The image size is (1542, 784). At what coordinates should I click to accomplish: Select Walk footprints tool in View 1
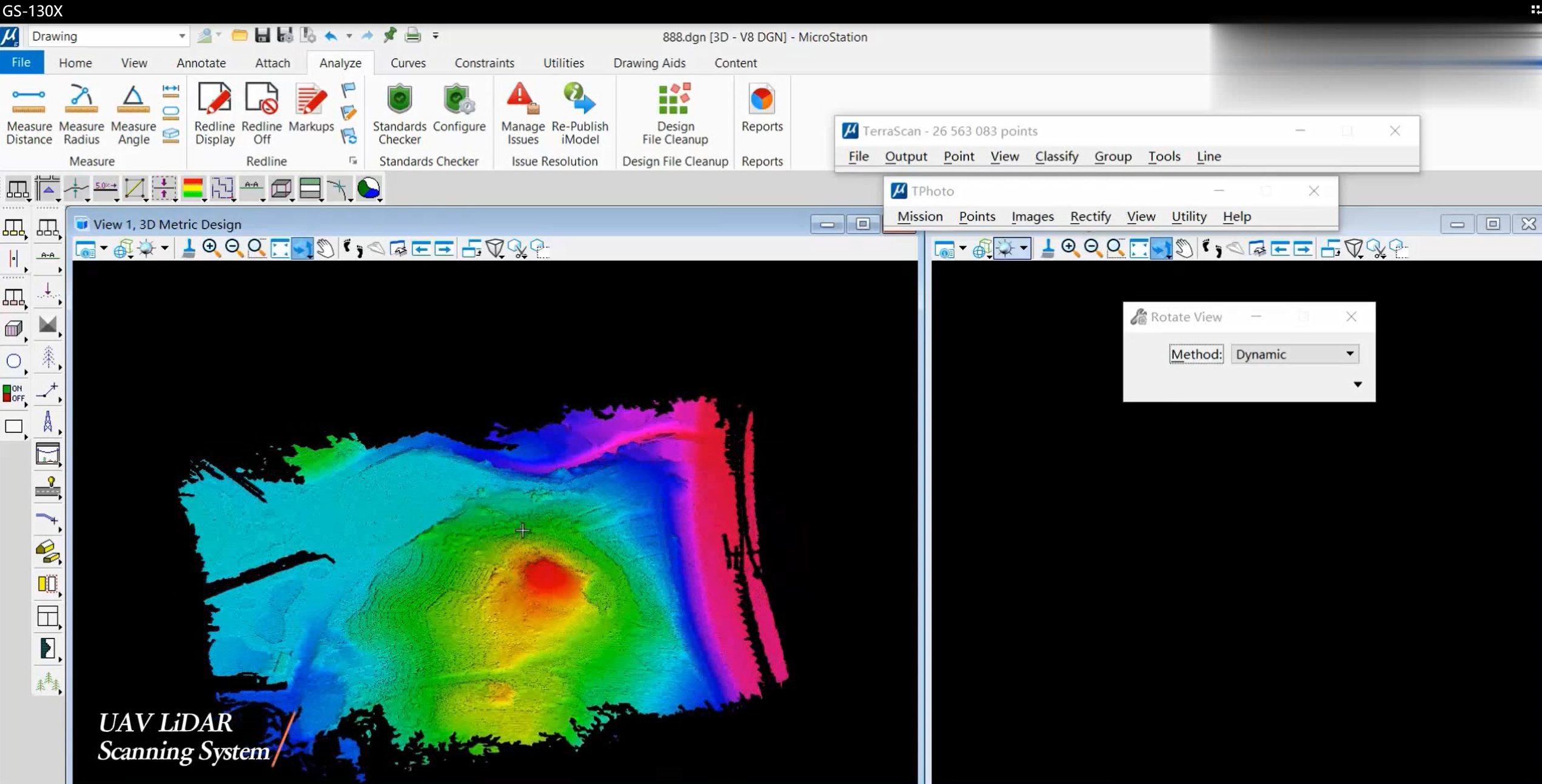tap(352, 248)
